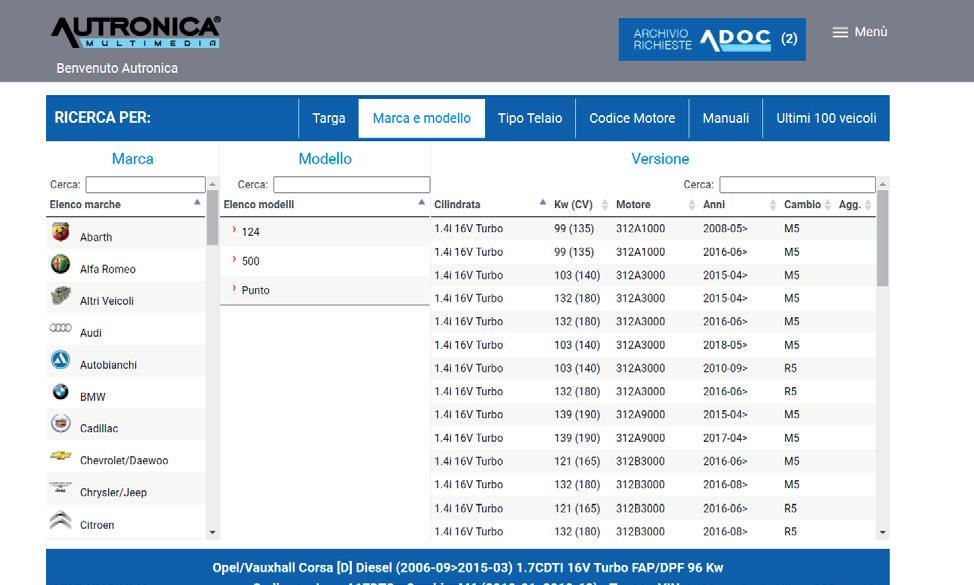The width and height of the screenshot is (974, 585).
Task: Focus the Versione Cerca search field
Action: pyautogui.click(x=798, y=184)
